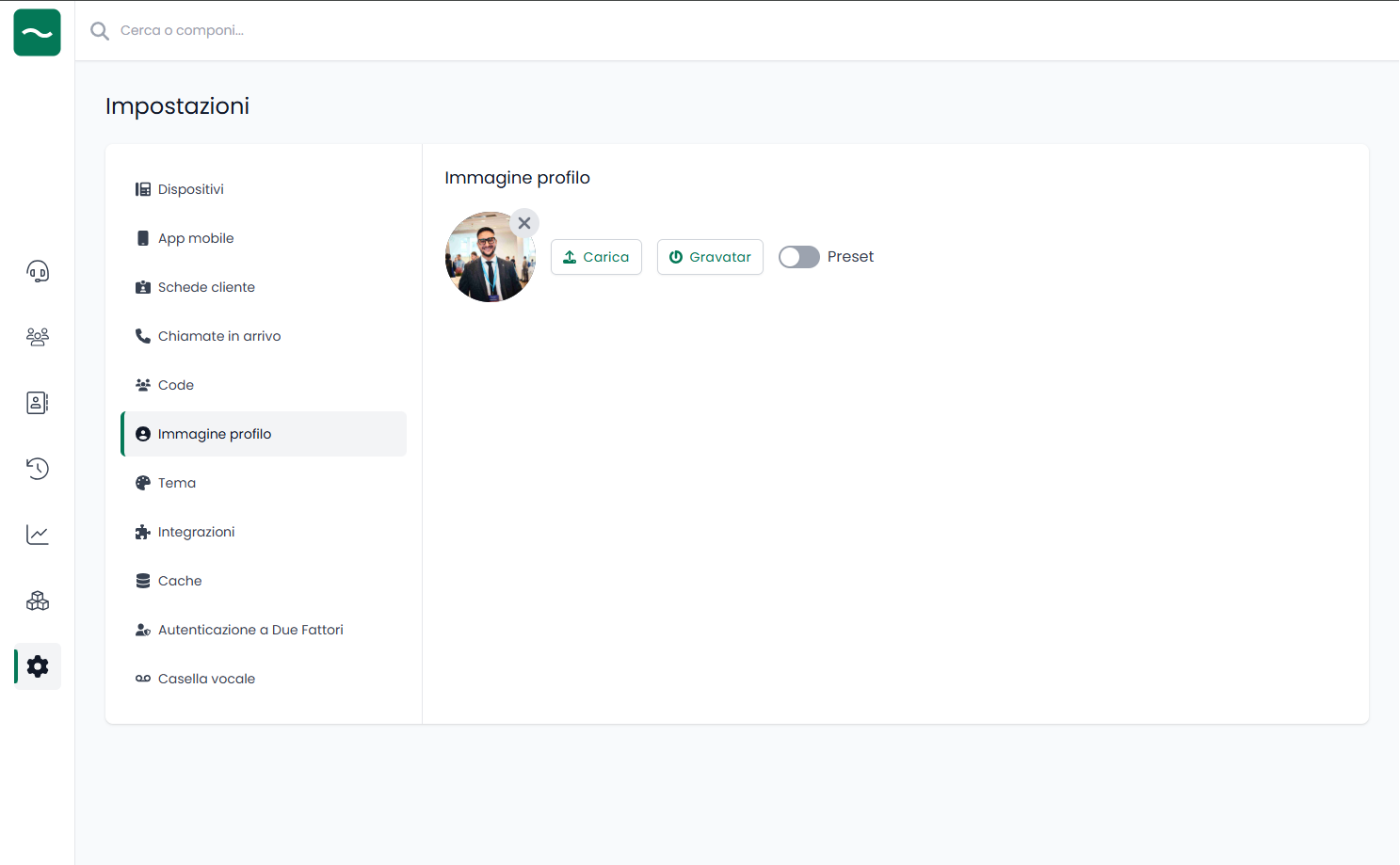Open the statistics chart icon

point(38,535)
